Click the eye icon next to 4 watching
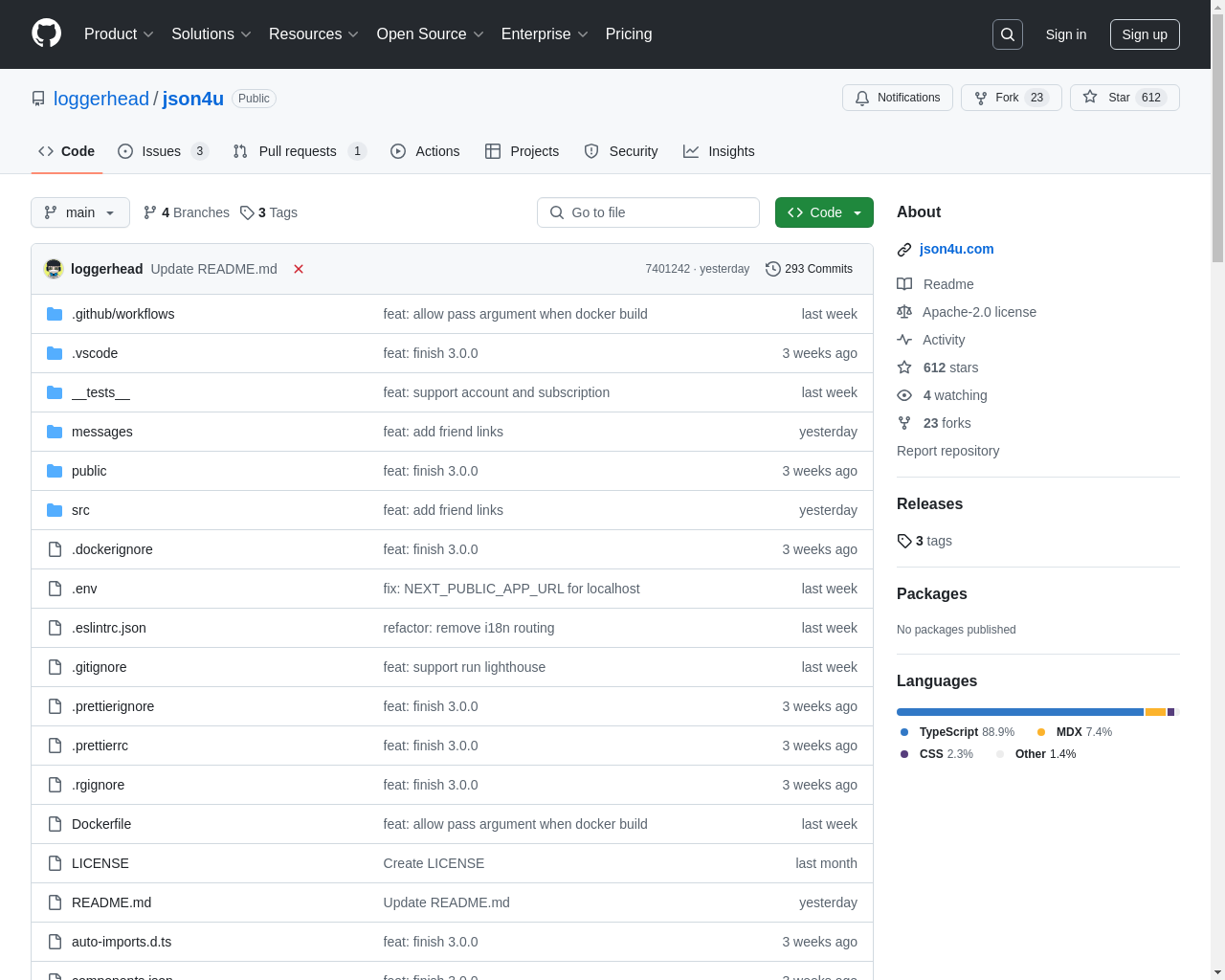Screen dimensions: 1225x980 pos(904,395)
